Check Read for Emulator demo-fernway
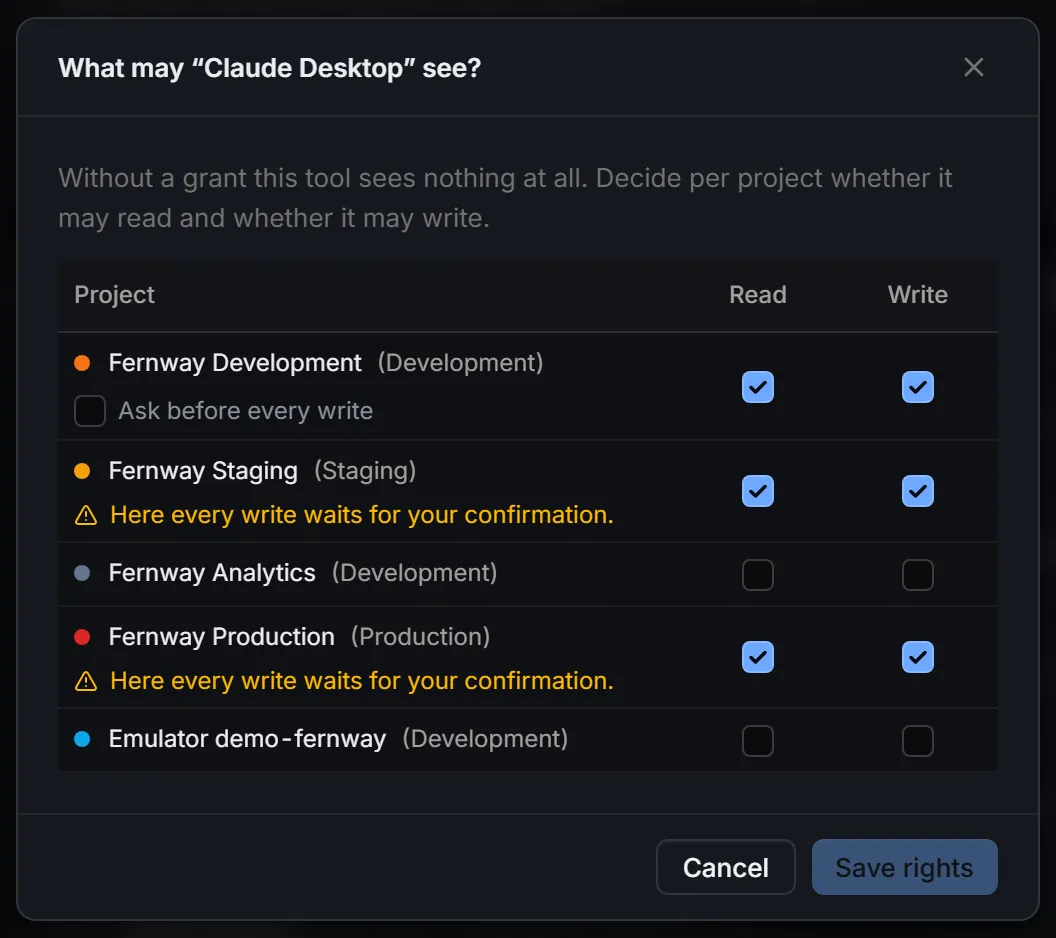Image resolution: width=1056 pixels, height=938 pixels. point(758,741)
